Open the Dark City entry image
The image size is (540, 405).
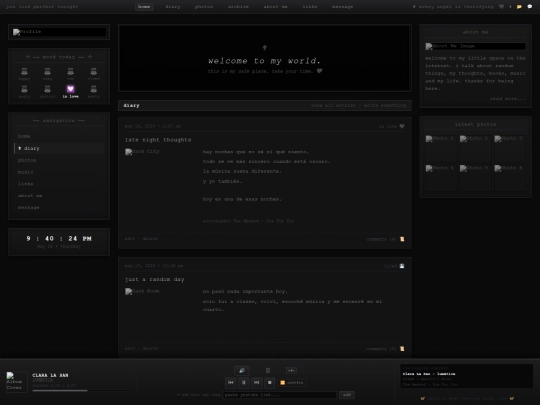pos(142,152)
